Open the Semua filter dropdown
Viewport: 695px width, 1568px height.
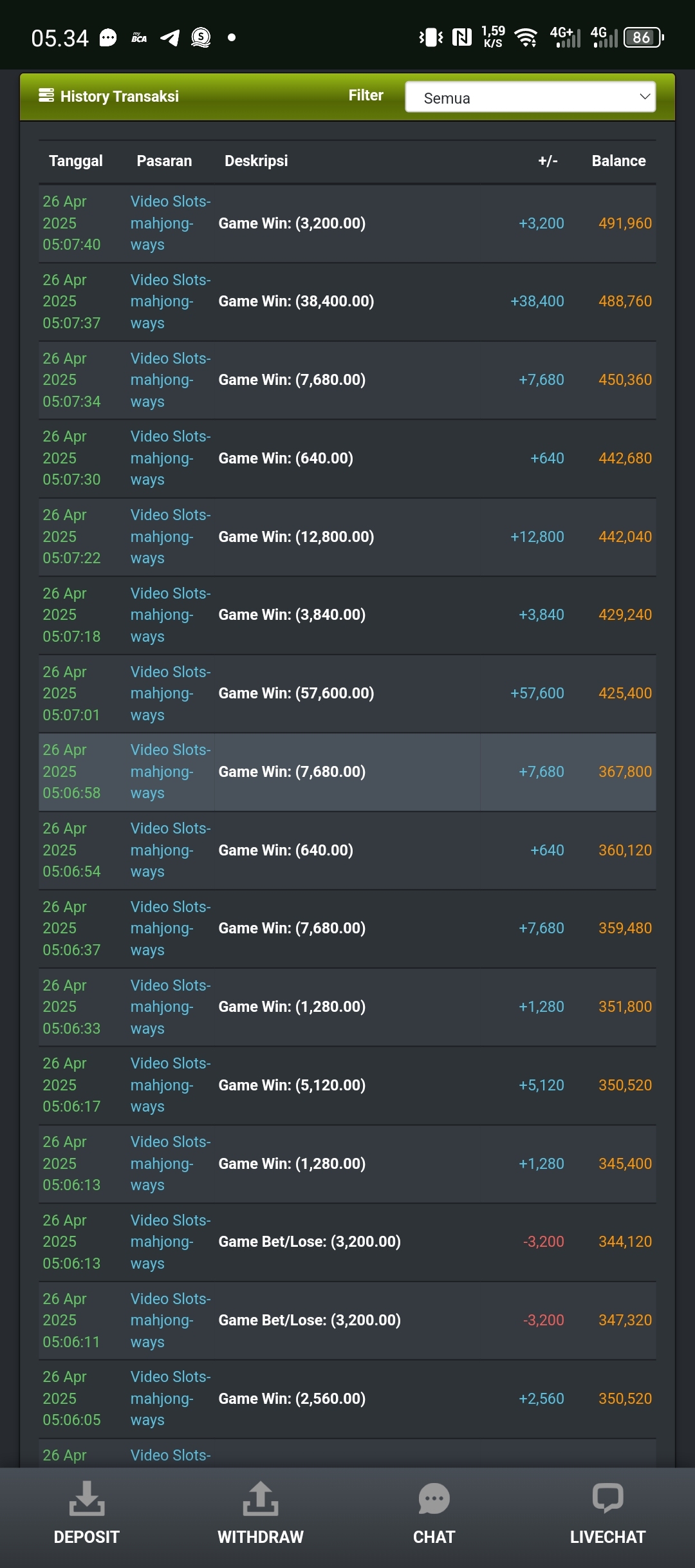coord(530,97)
